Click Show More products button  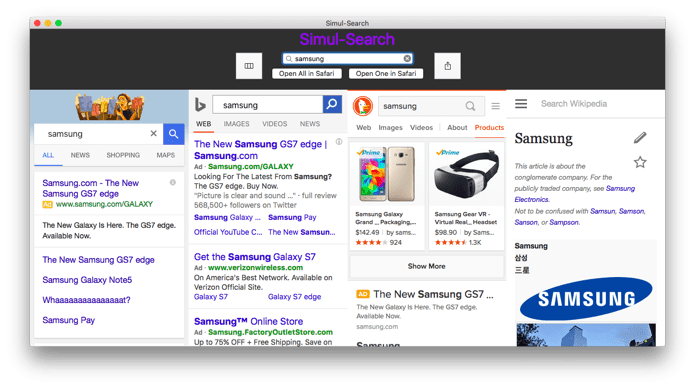(x=426, y=266)
